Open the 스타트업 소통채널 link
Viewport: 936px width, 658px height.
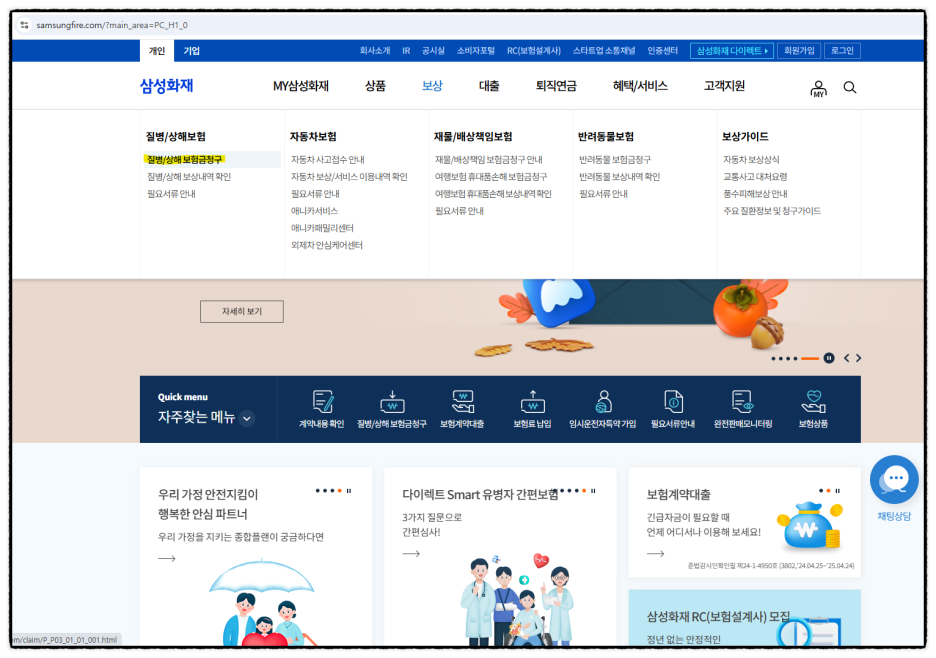point(604,51)
